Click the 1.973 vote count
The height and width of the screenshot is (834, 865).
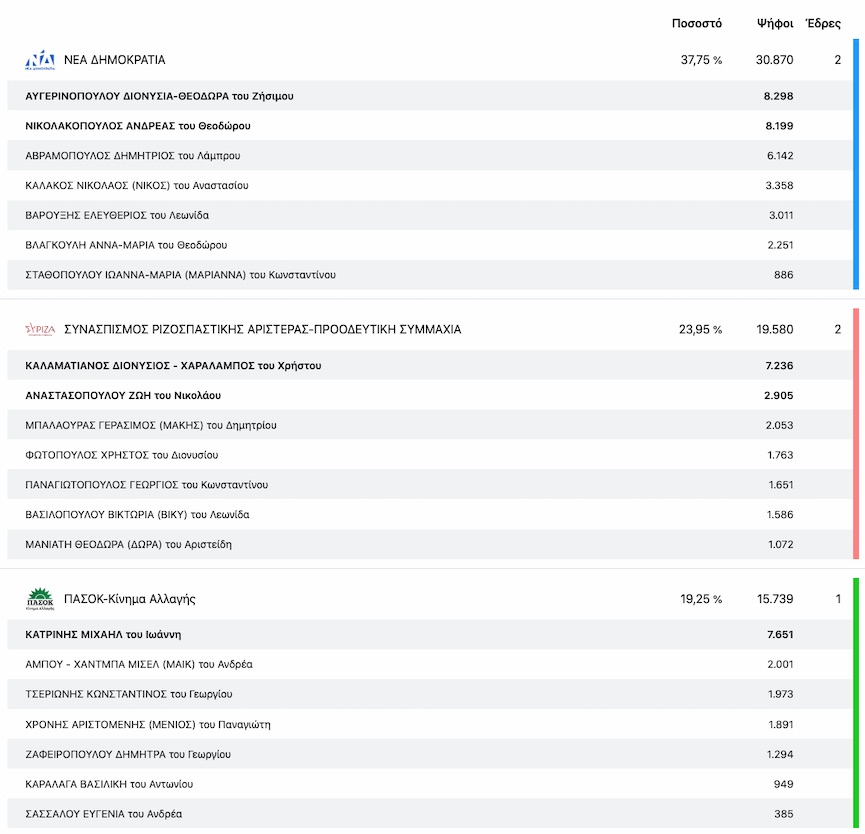point(781,694)
